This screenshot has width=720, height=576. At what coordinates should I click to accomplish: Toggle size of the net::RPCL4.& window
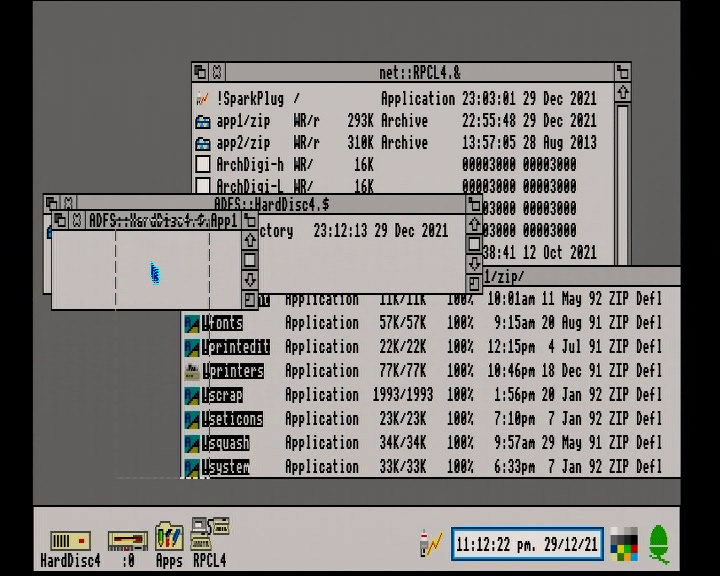(623, 73)
